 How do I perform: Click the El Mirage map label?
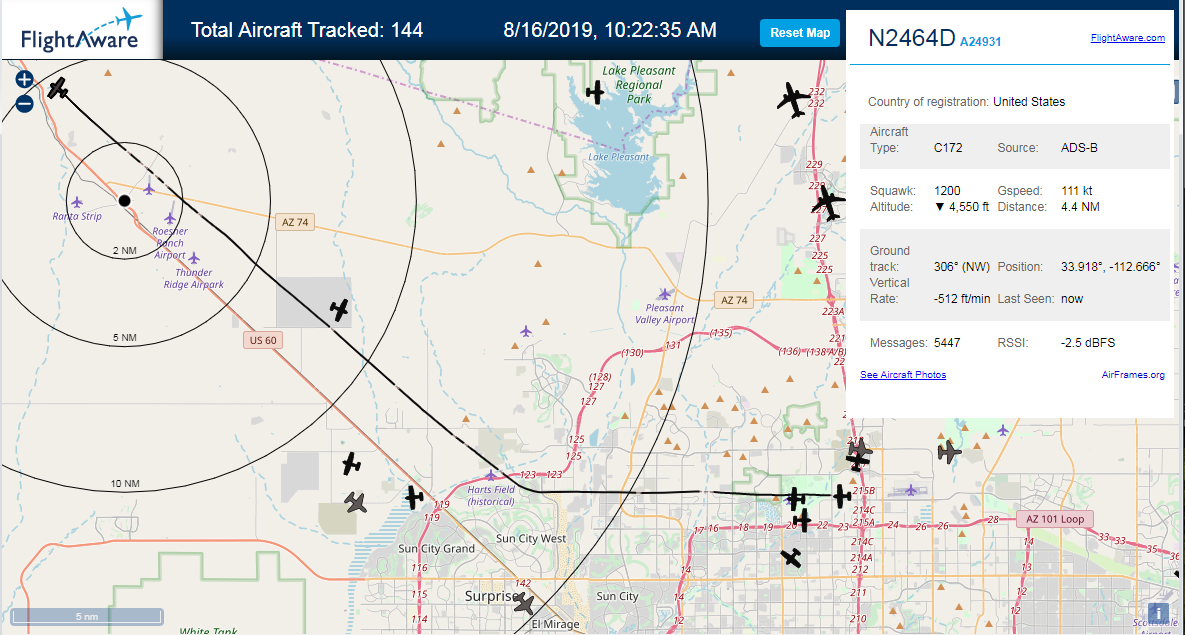click(x=555, y=624)
